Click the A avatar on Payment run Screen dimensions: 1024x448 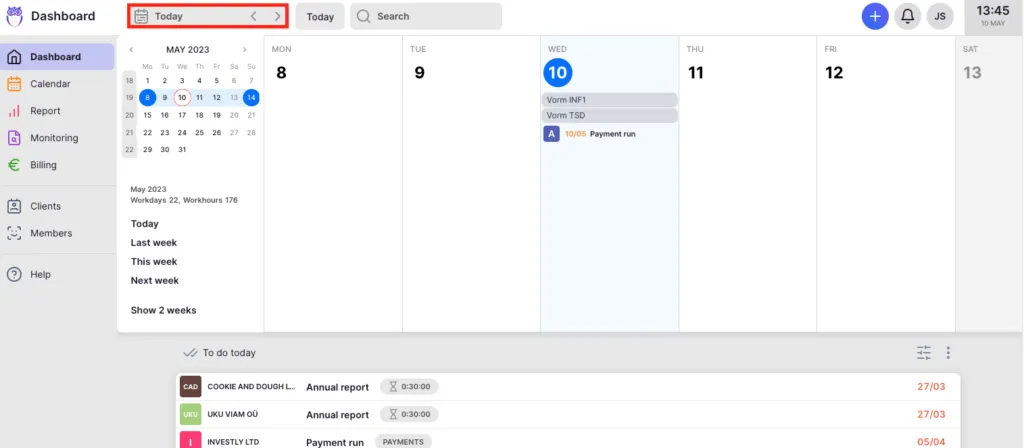[551, 134]
